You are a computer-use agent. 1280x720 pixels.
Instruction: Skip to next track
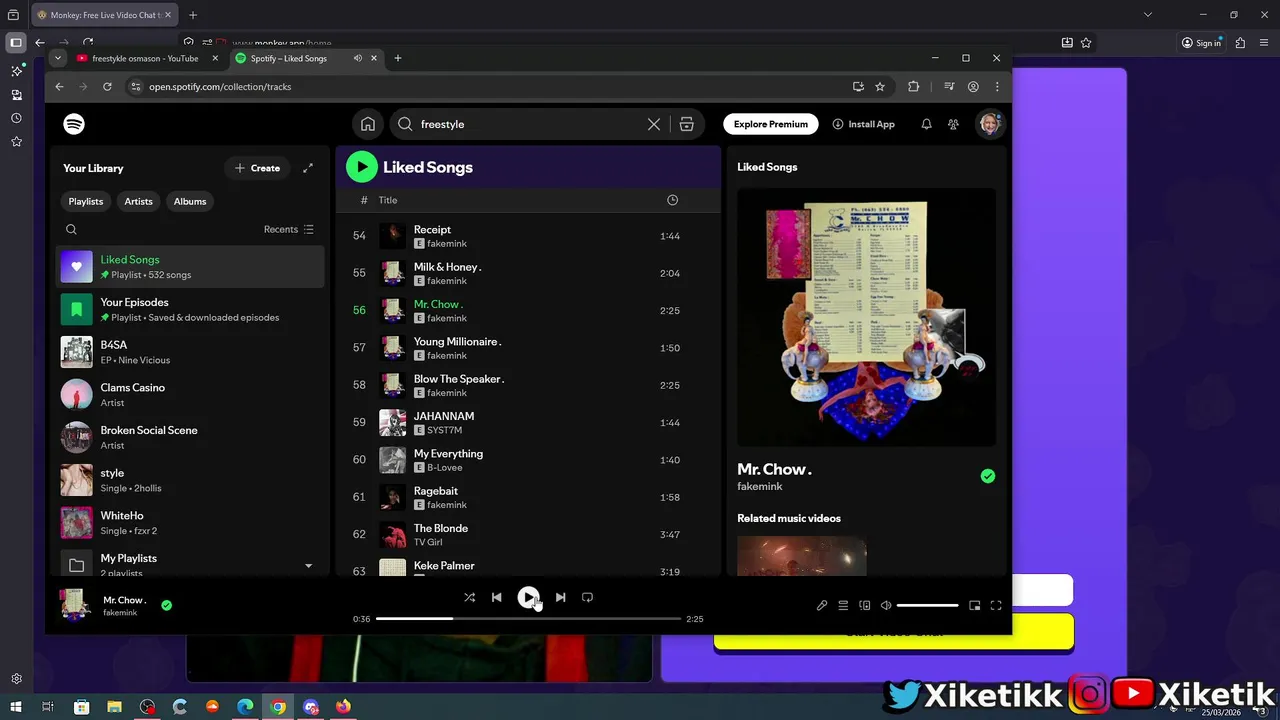coord(560,597)
